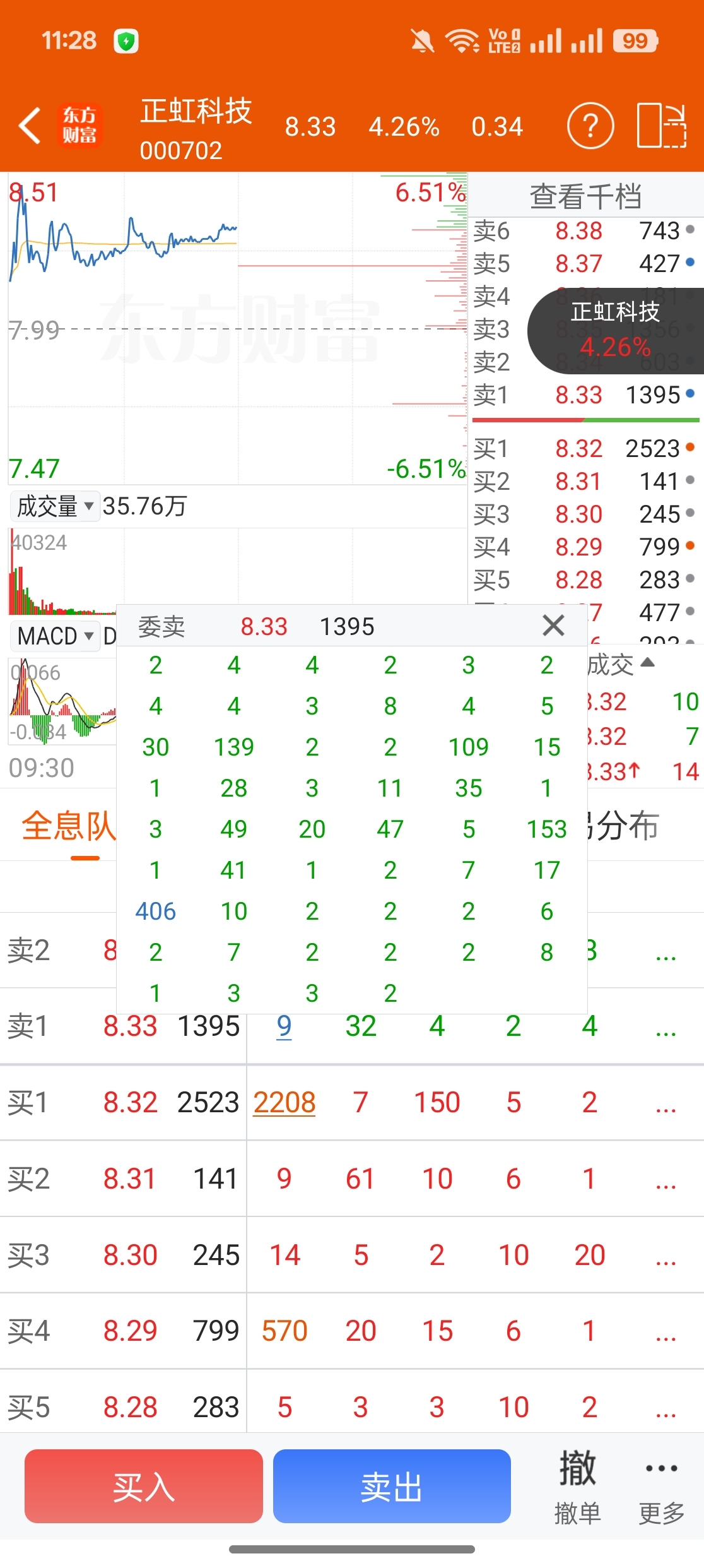Tap the battery indicator in status bar
Viewport: 704px width, 1568px height.
point(636,41)
